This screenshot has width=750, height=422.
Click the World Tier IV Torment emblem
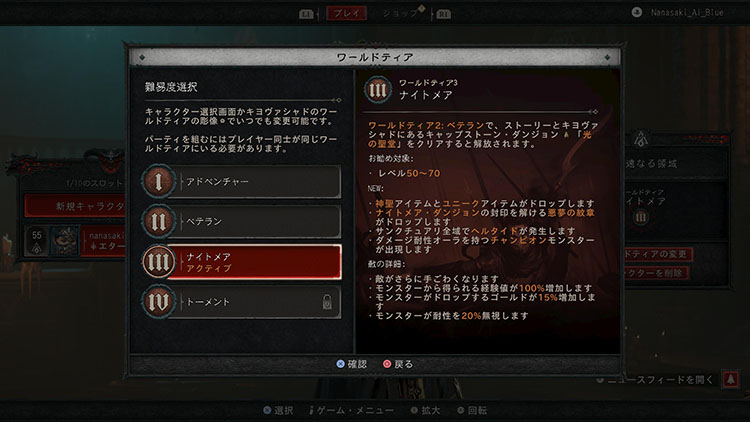(x=158, y=302)
